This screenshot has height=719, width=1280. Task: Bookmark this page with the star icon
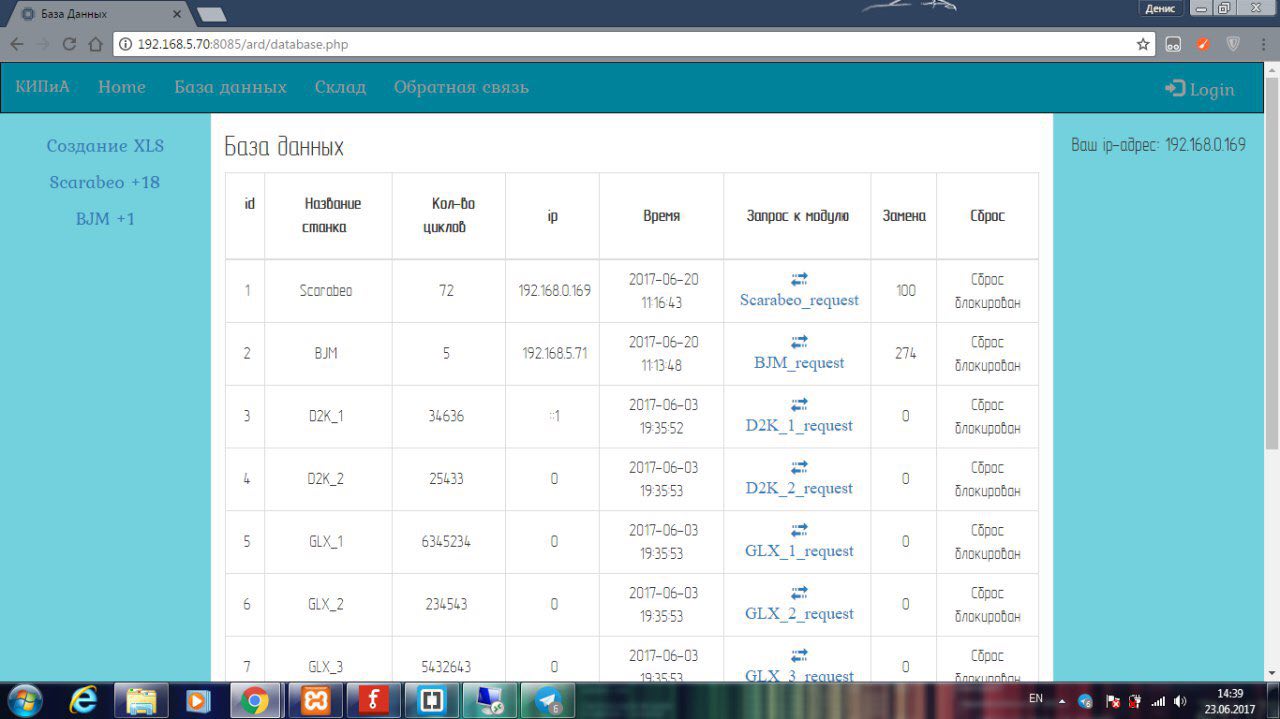pos(1143,44)
